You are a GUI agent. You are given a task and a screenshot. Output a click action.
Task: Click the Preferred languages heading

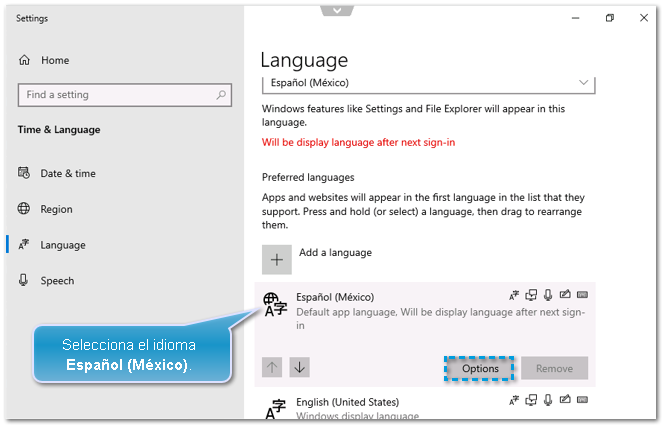click(x=308, y=177)
